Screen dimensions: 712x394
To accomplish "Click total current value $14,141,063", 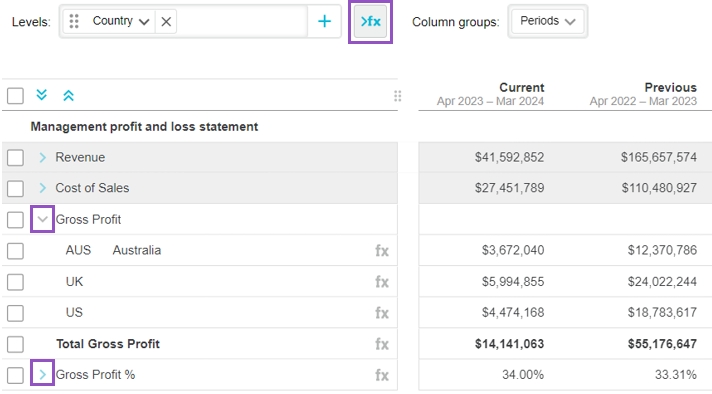I will 509,344.
